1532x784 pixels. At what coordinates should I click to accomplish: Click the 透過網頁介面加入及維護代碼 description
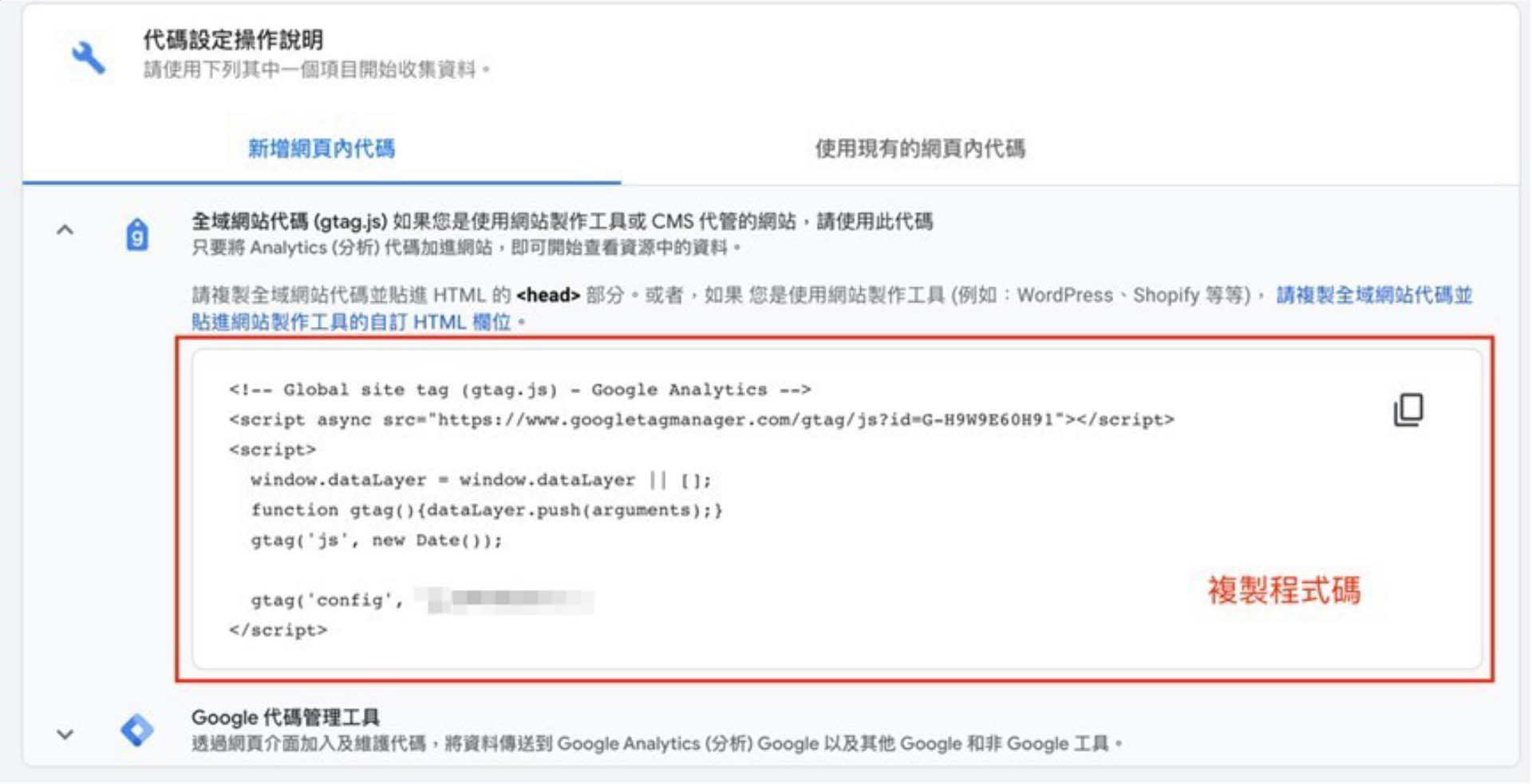tap(657, 744)
